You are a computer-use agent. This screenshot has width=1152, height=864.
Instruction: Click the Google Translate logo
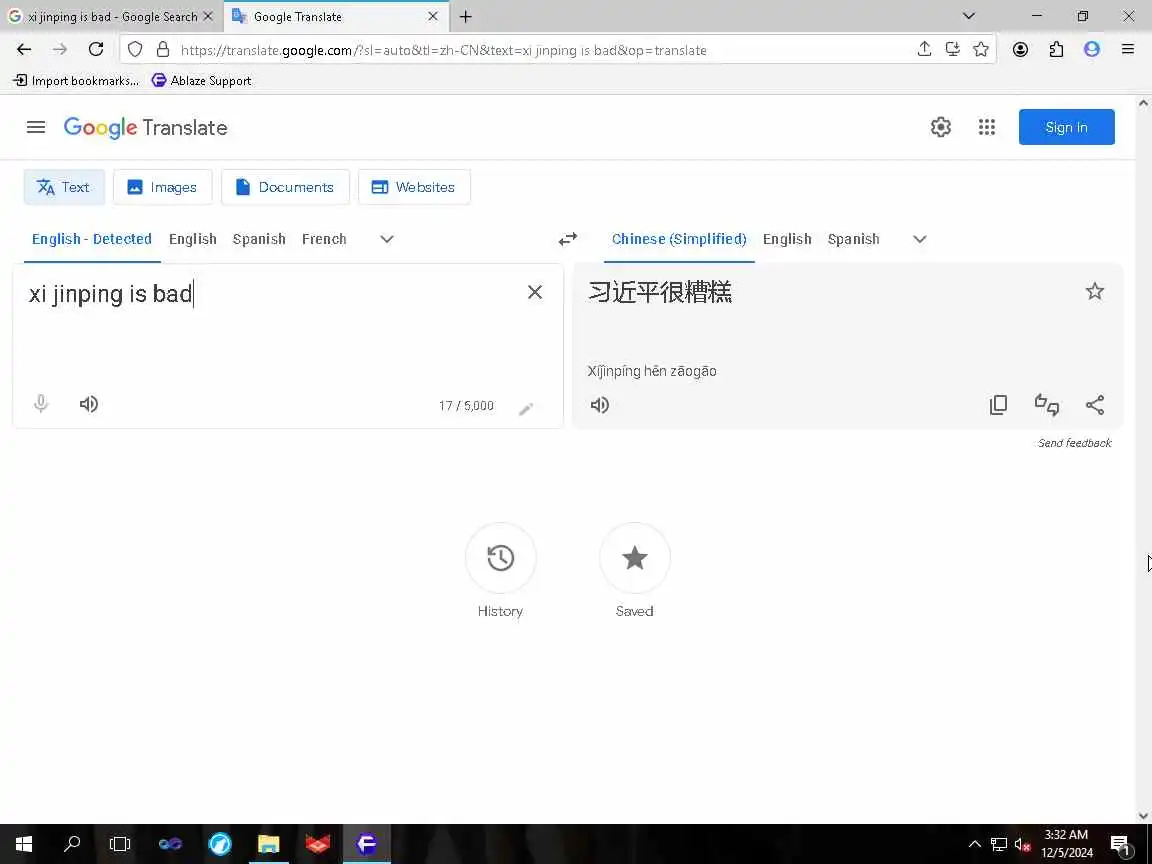[x=145, y=127]
